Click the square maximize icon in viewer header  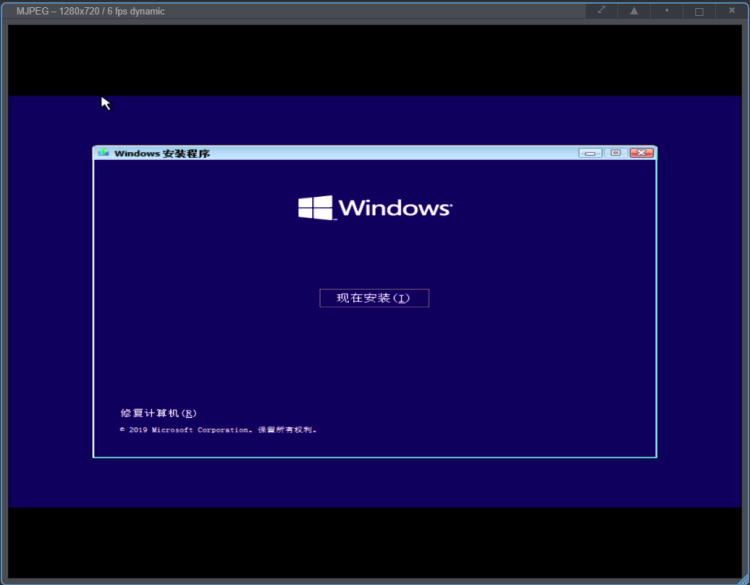699,11
